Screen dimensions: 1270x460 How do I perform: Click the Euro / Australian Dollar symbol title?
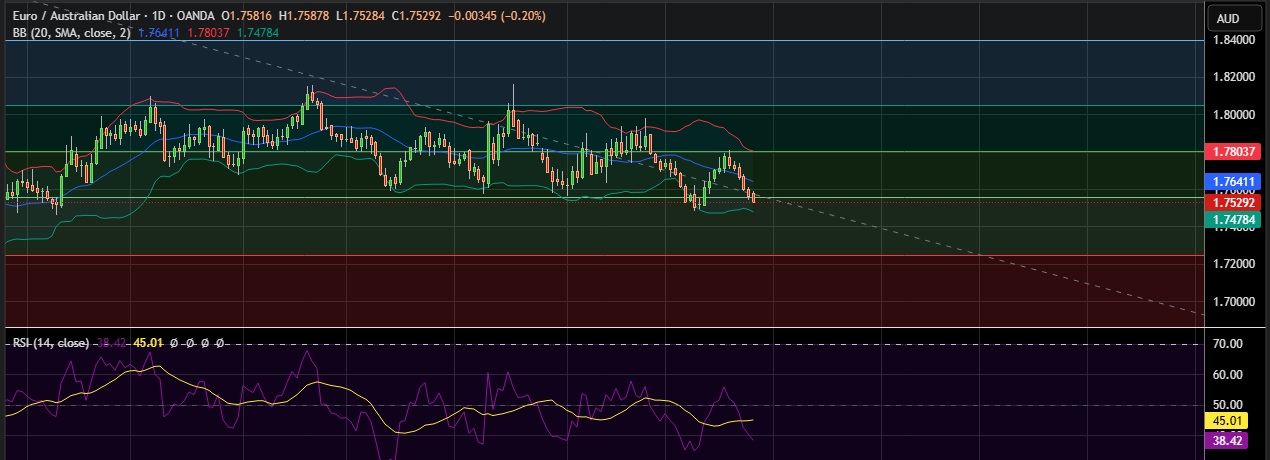(70, 16)
